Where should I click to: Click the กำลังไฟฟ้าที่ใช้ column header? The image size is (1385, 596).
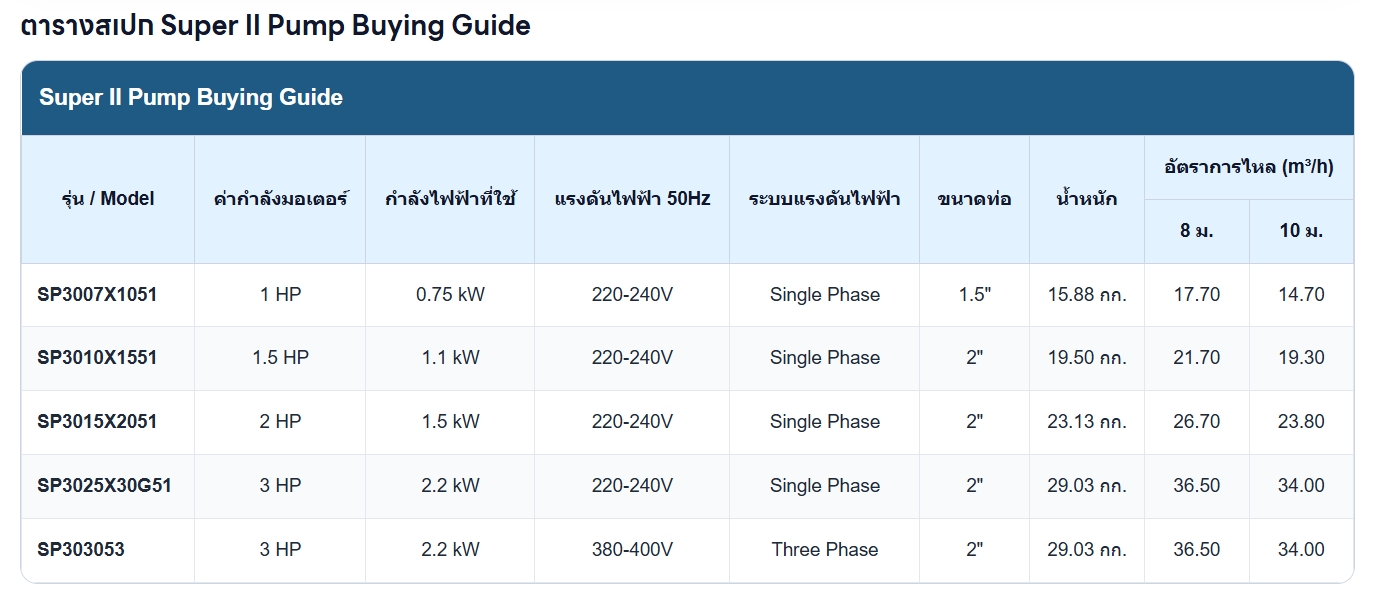[450, 199]
